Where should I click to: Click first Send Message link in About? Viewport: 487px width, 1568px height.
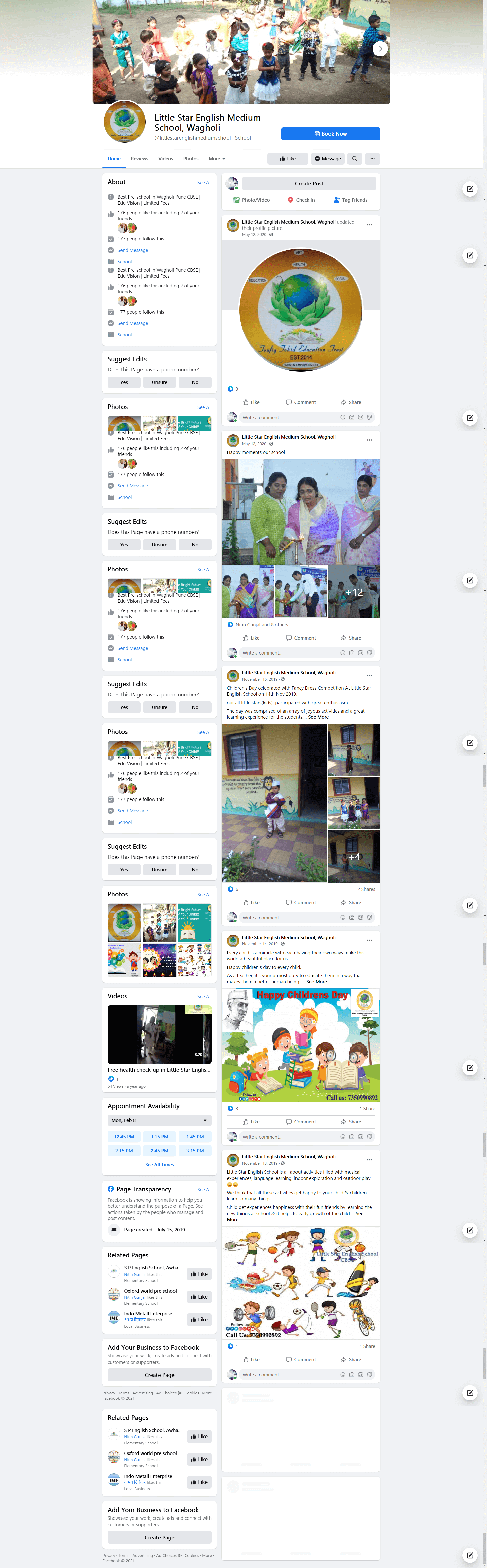coord(133,250)
